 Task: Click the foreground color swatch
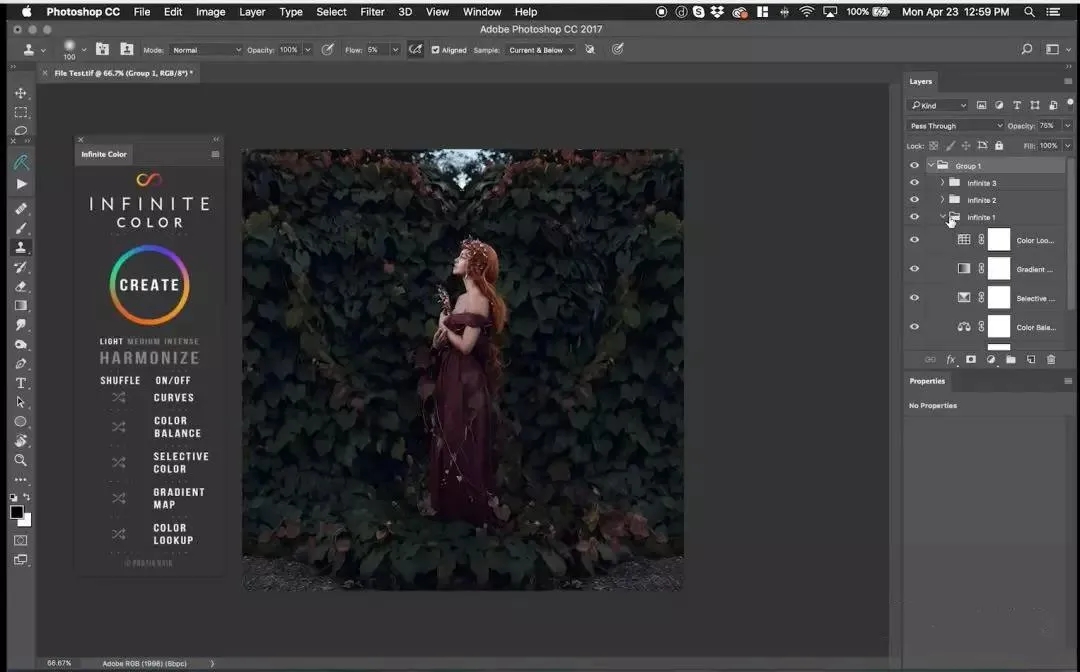pos(17,512)
